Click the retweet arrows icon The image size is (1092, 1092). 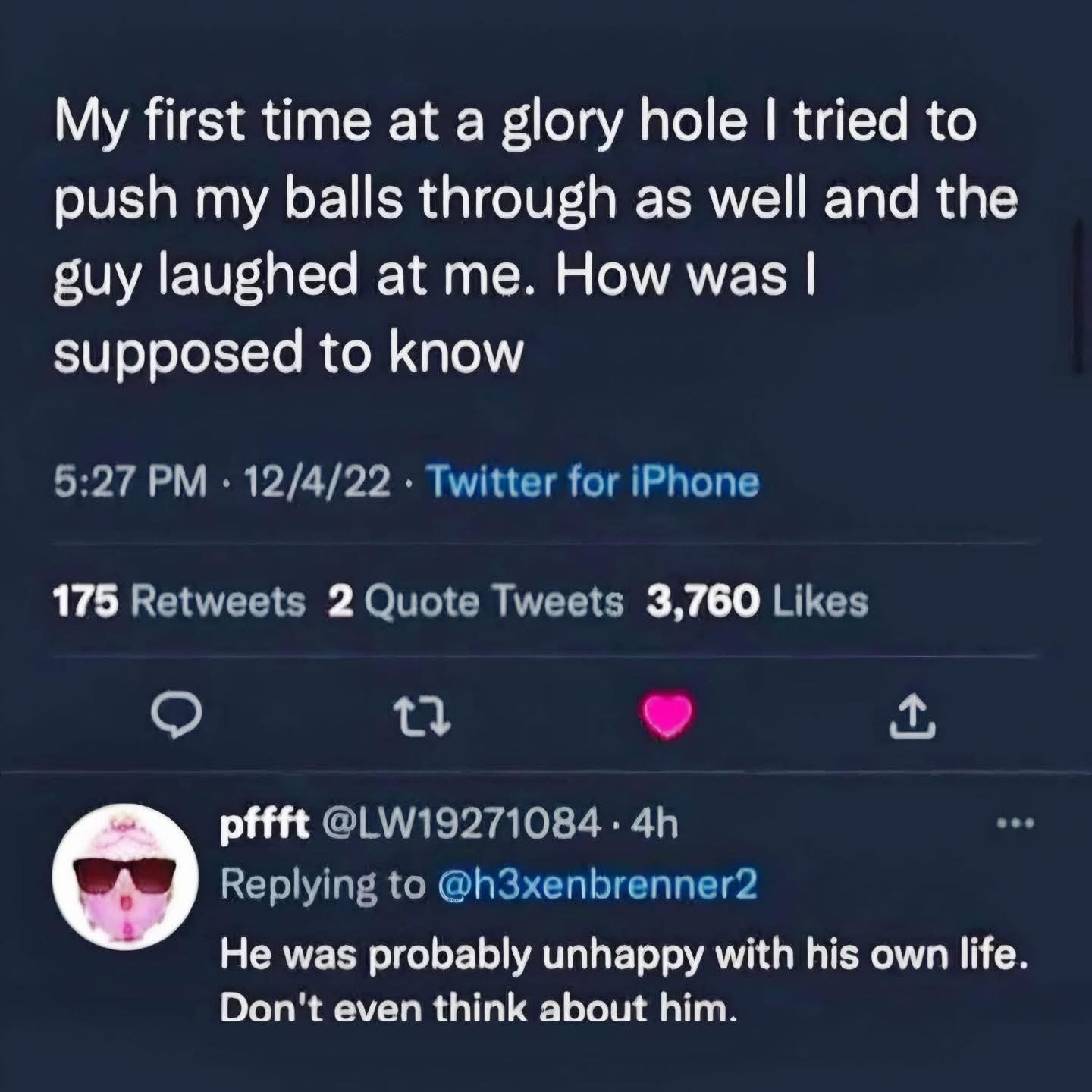(x=425, y=715)
